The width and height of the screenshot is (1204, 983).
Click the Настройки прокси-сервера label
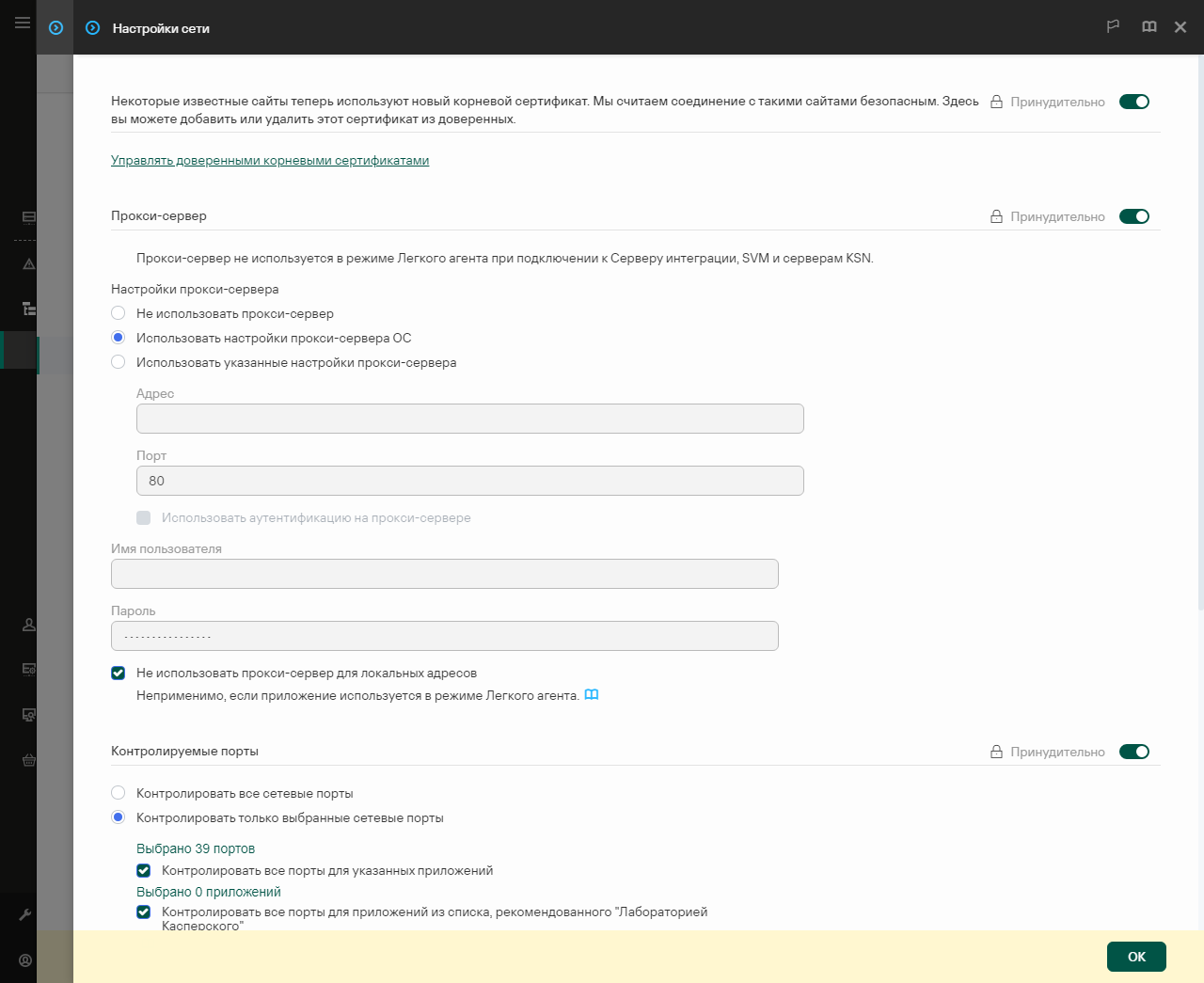(195, 289)
